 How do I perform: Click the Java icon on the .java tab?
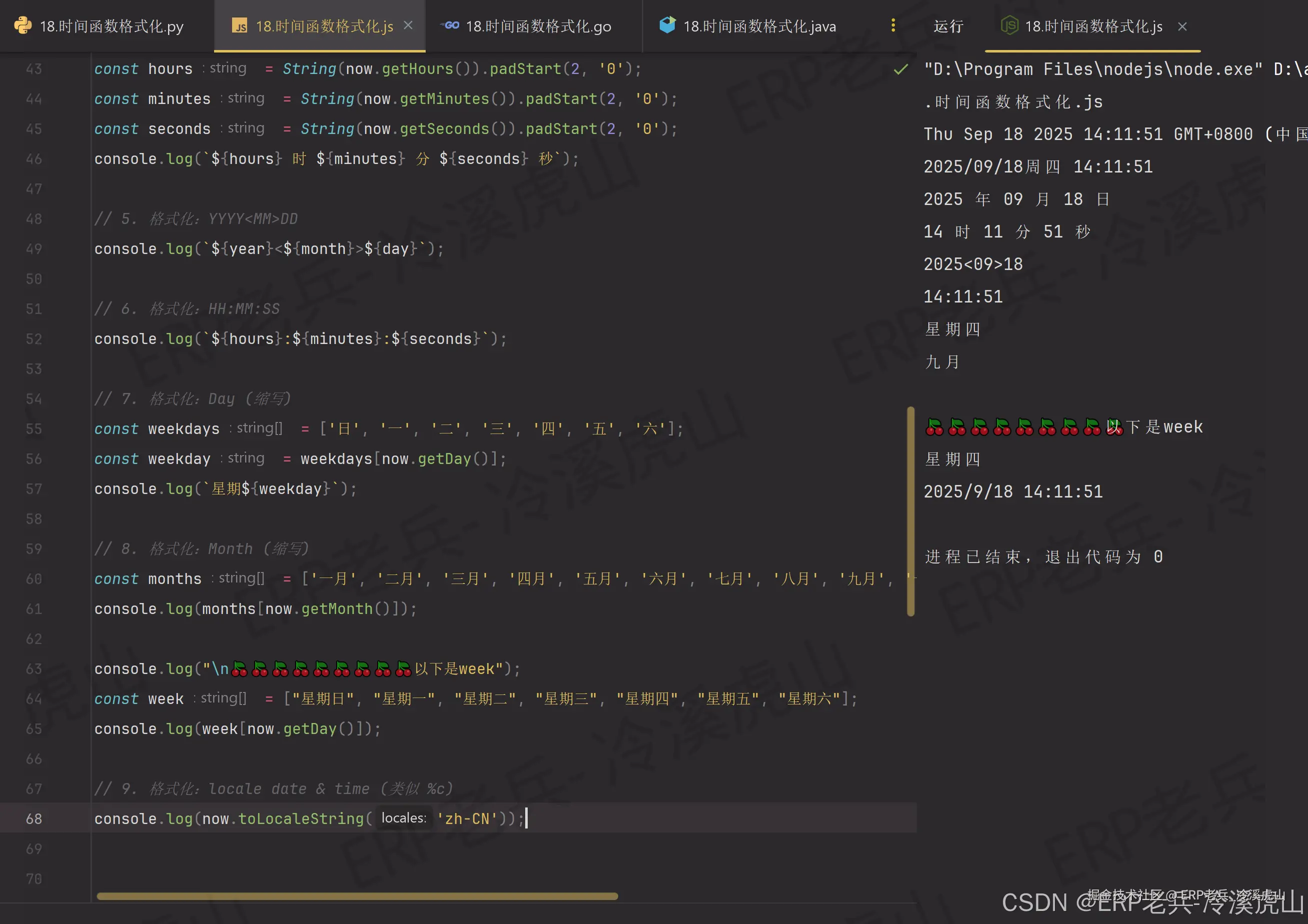click(667, 25)
